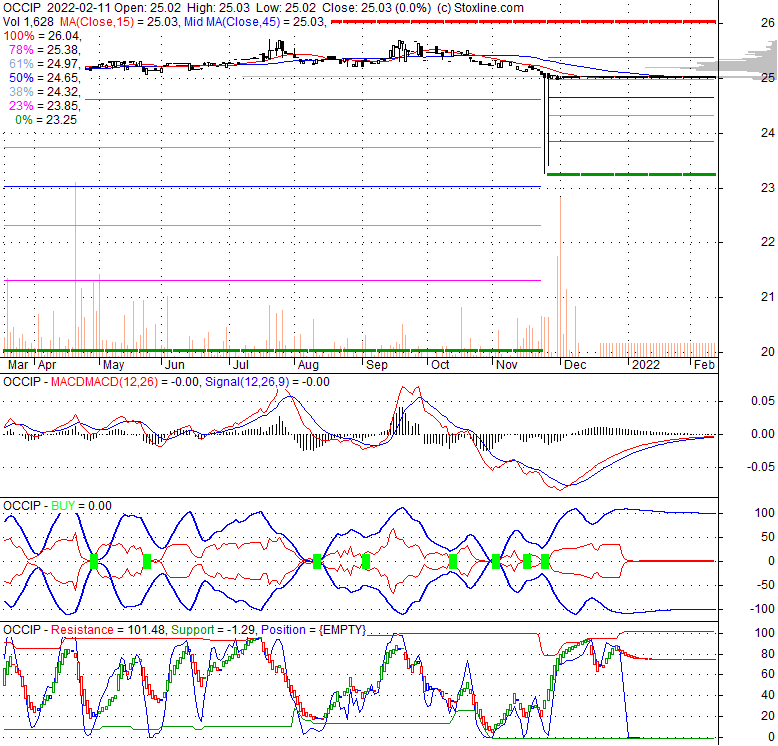Click the thick red 100% line at top
Screen dimensions: 778x746
tap(523, 22)
